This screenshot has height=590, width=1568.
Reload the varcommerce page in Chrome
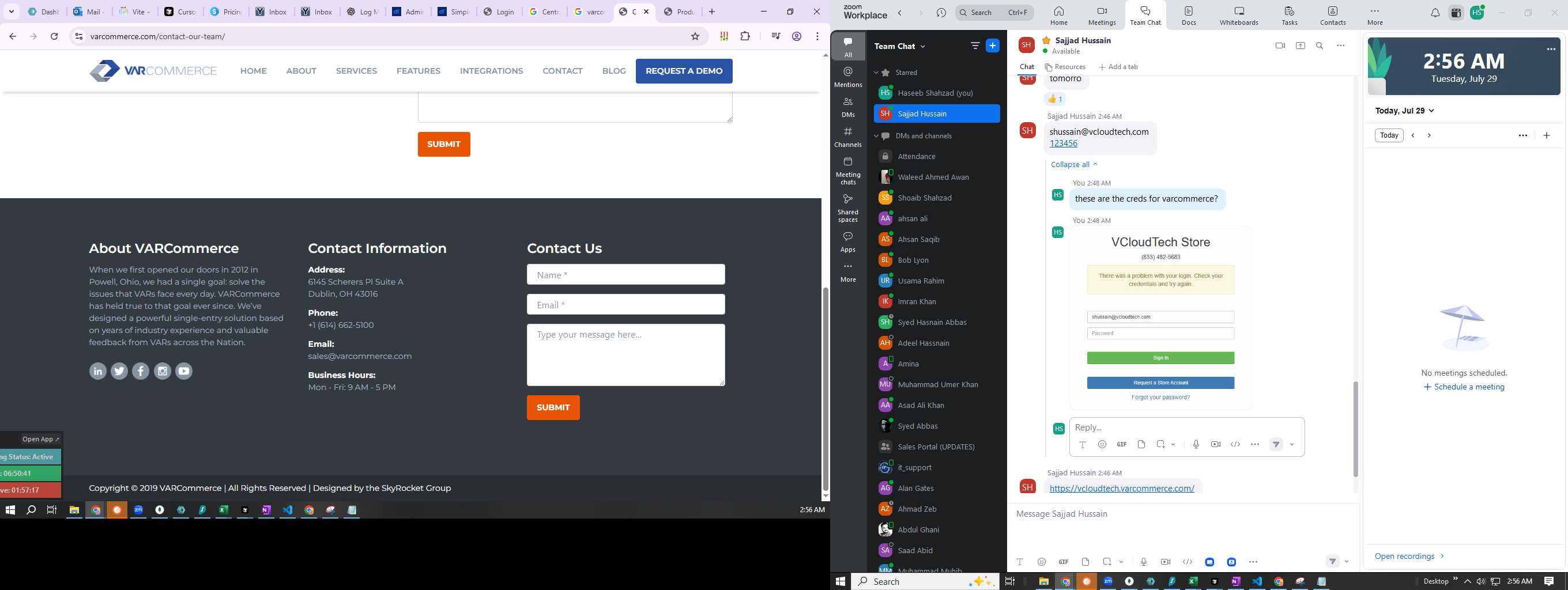[x=54, y=36]
